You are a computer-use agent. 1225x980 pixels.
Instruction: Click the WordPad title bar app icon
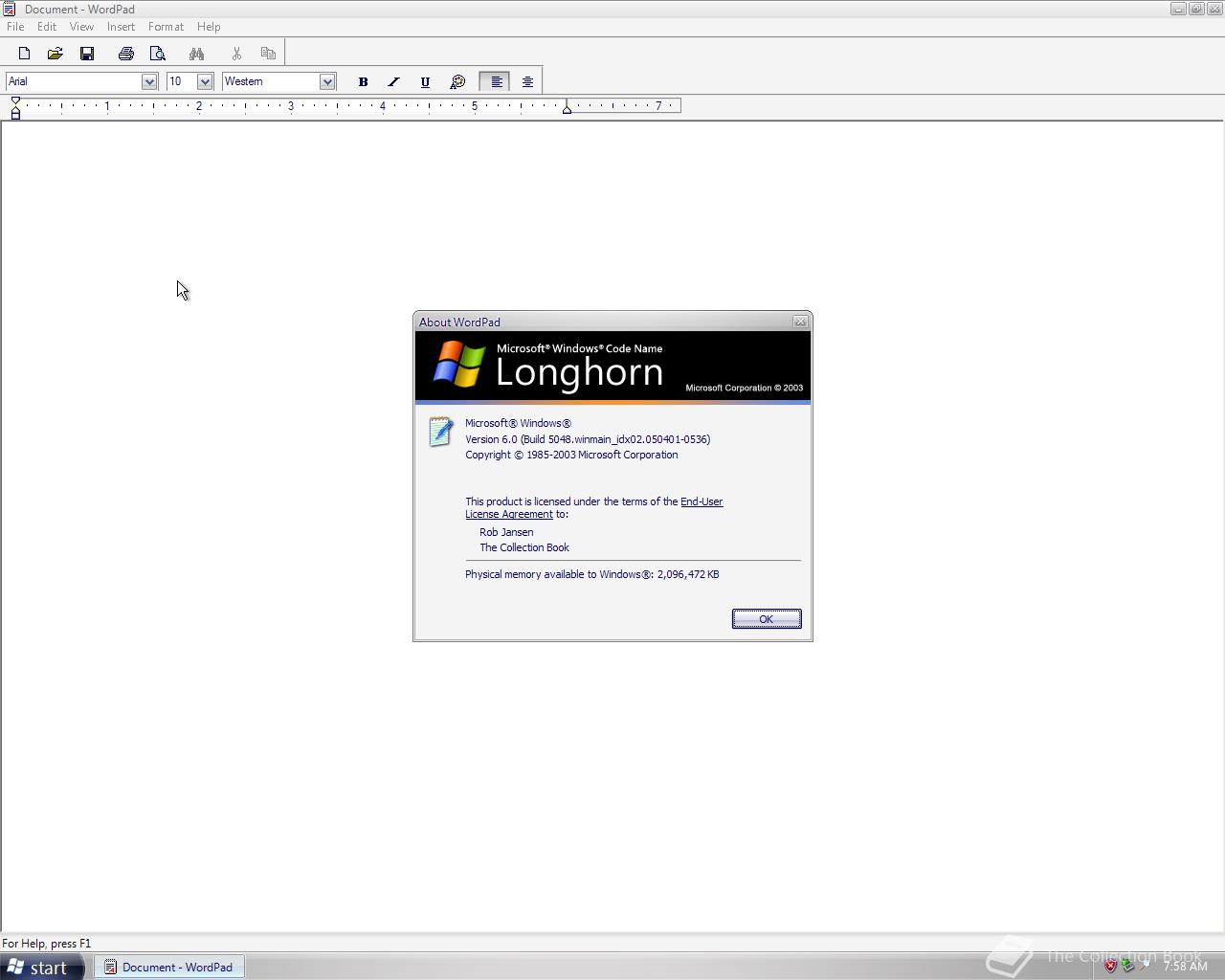[9, 9]
